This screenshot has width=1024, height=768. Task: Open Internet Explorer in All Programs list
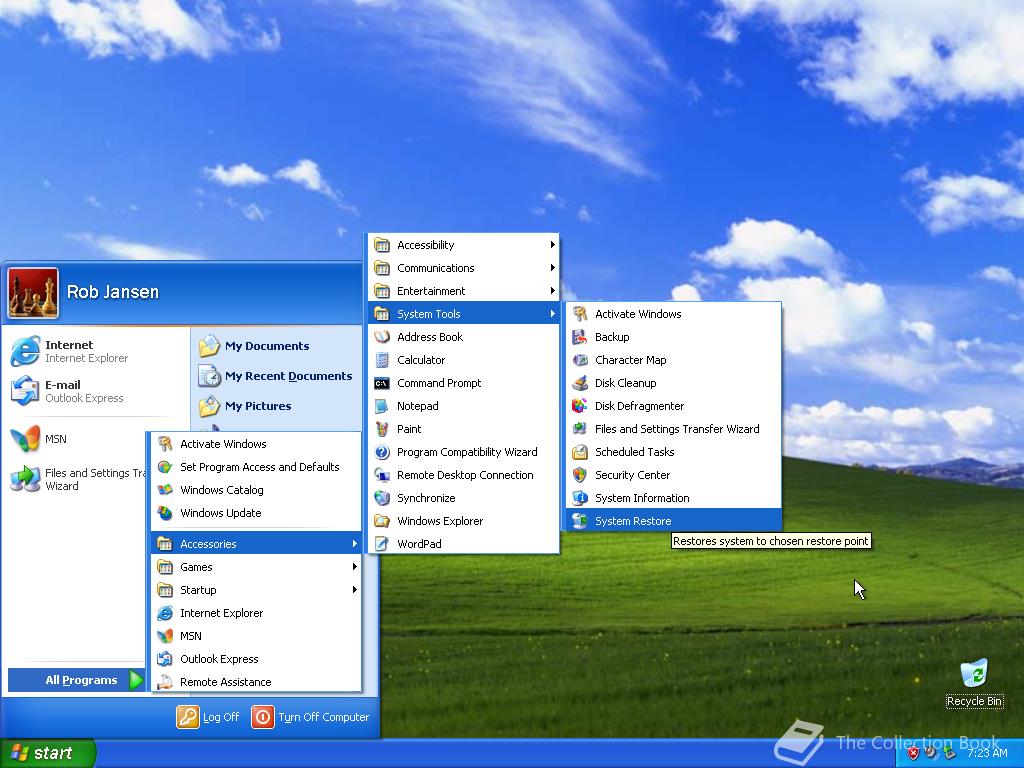[x=256, y=613]
